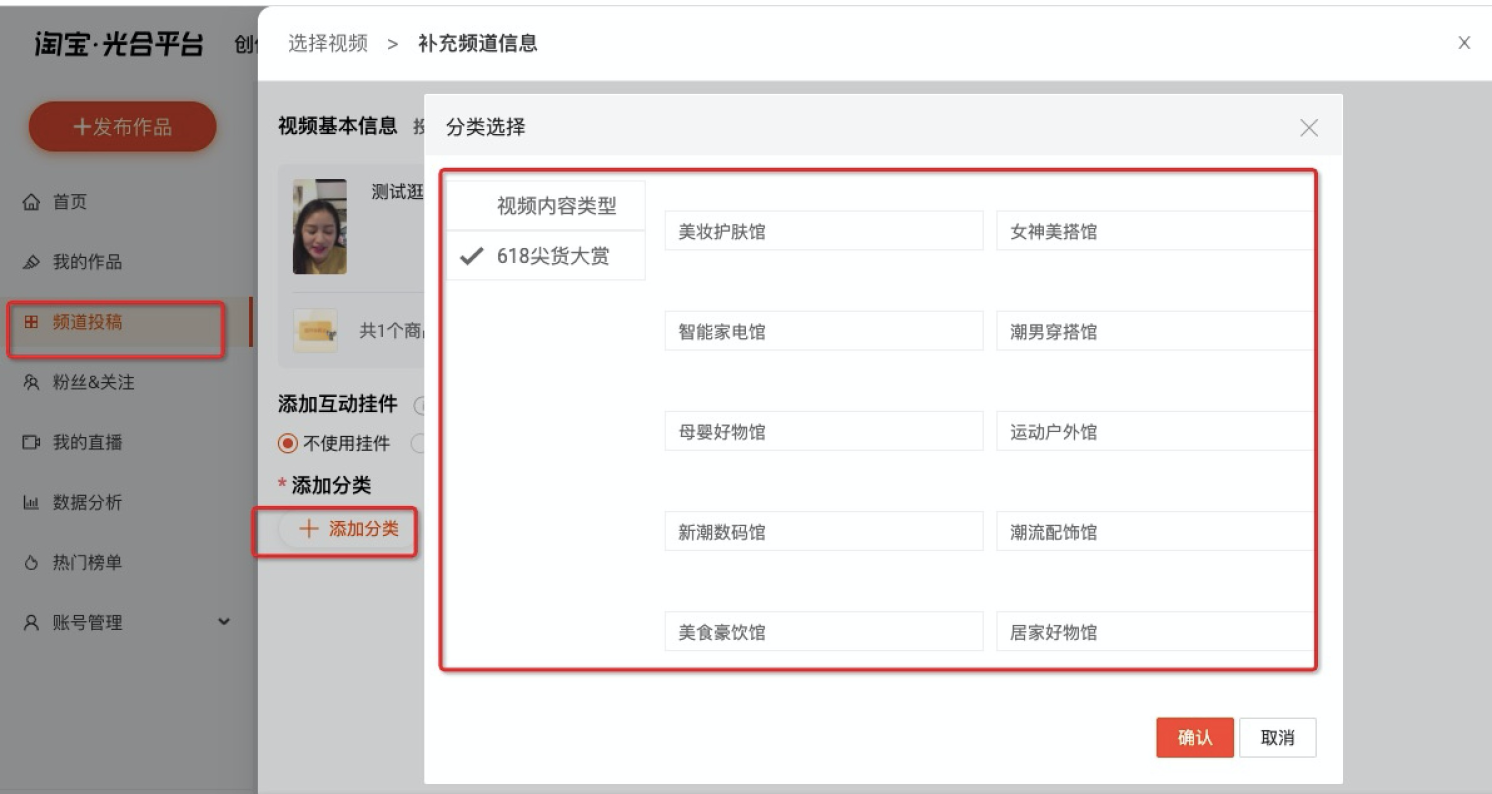Image resolution: width=1492 pixels, height=794 pixels.
Task: Pick the 美妆护肤馆 category option
Action: (823, 231)
